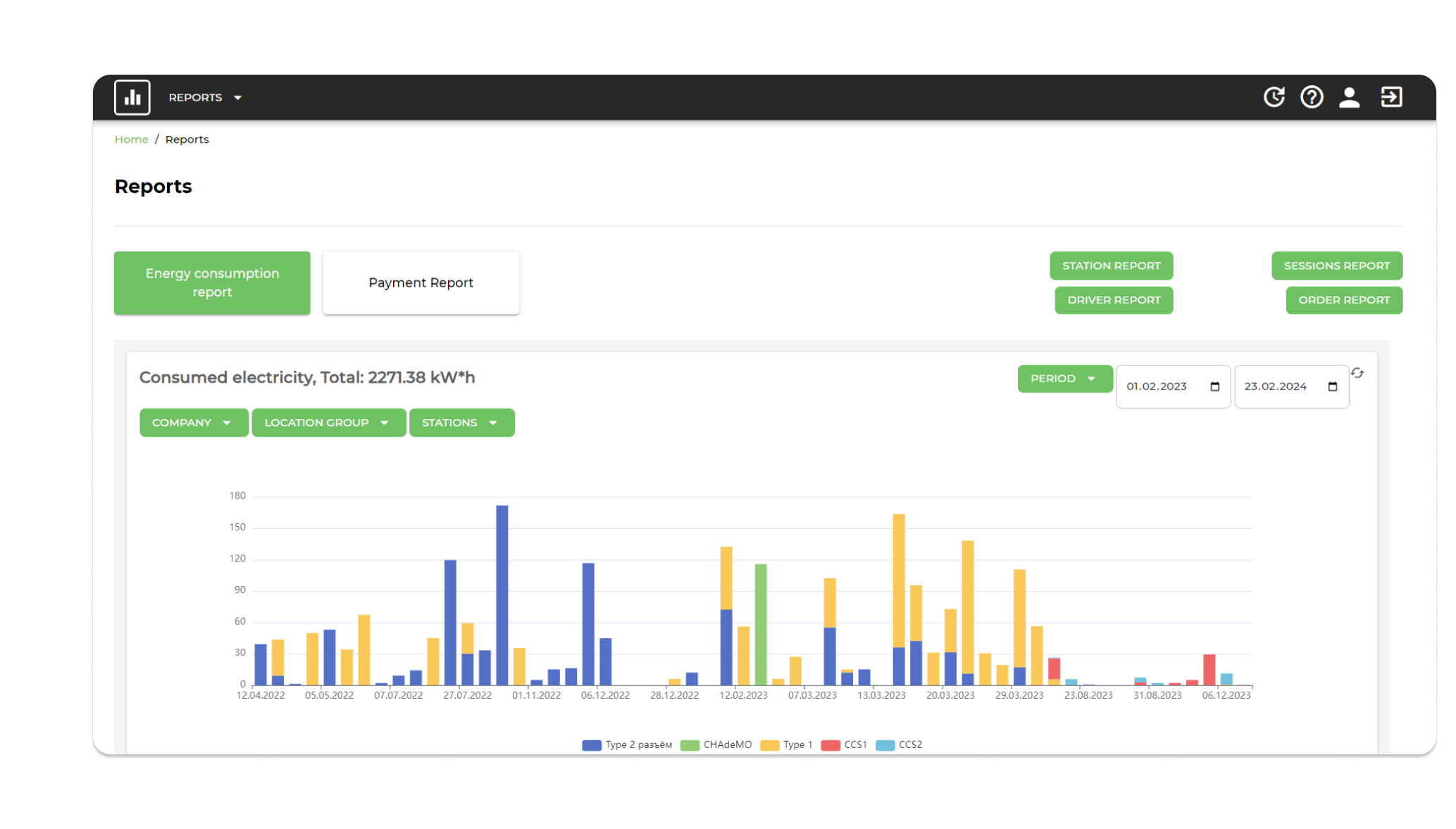Image resolution: width=1456 pixels, height=829 pixels.
Task: Click the tallest blue bar in chart
Action: pyautogui.click(x=502, y=595)
